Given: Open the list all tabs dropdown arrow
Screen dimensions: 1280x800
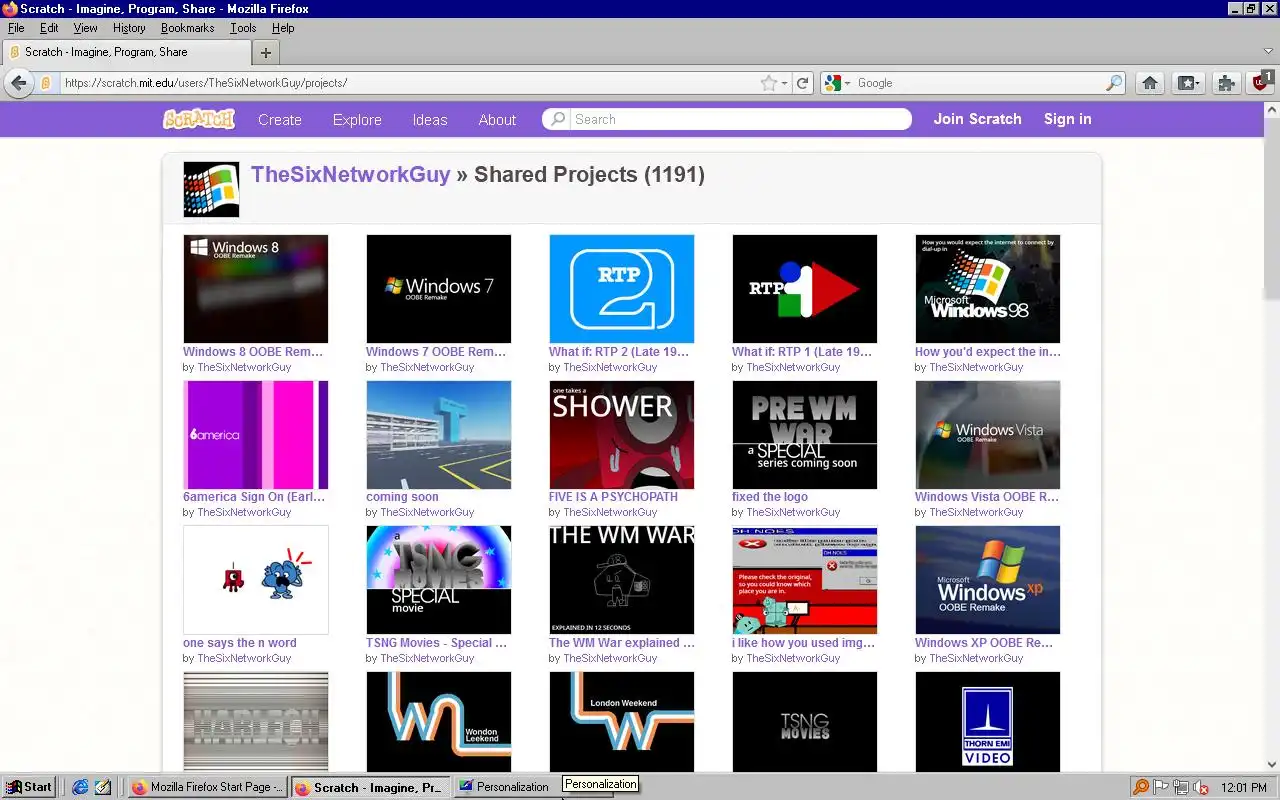Looking at the screenshot, I should pos(1269,51).
